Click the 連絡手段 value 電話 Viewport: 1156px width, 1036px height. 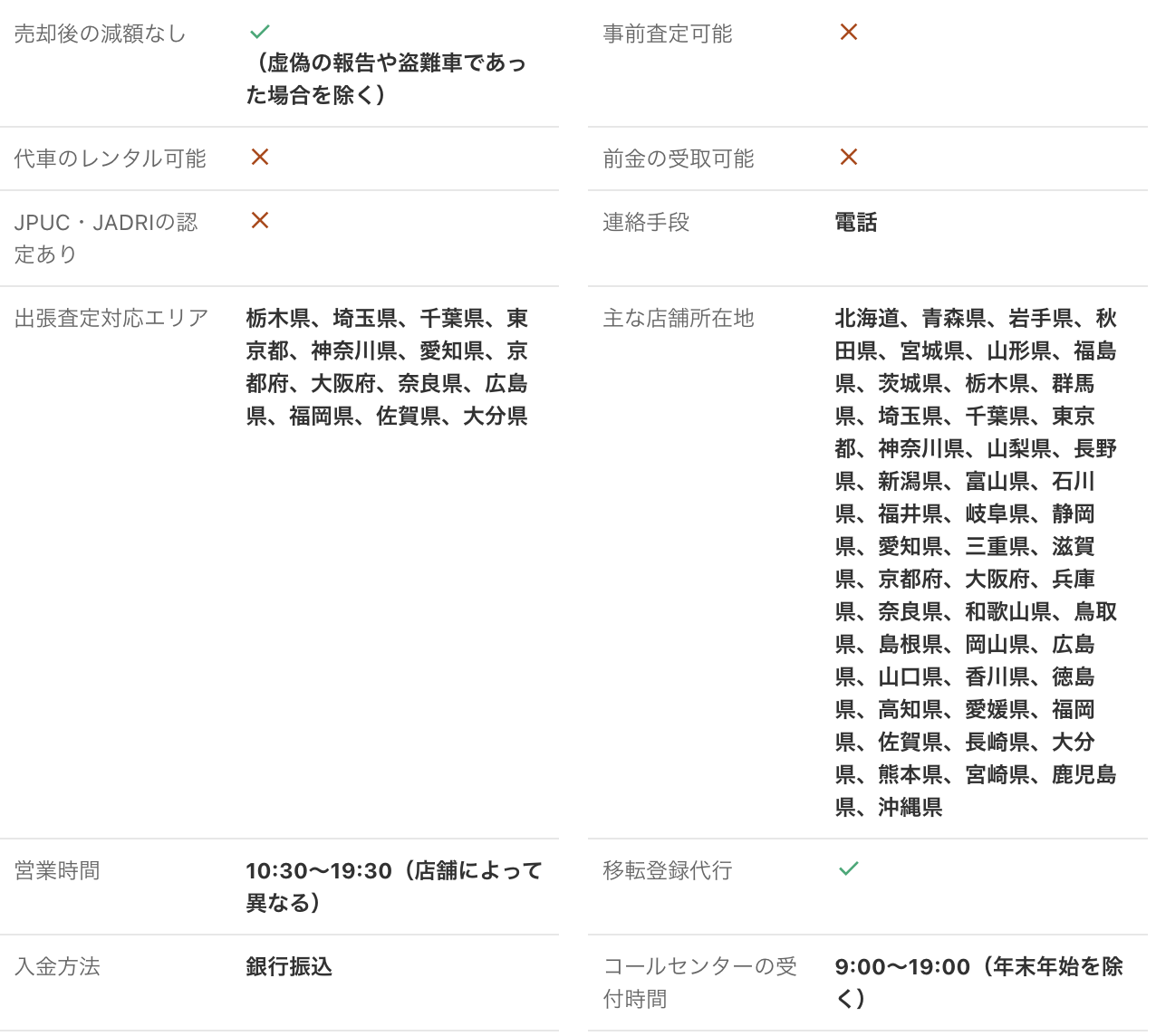856,223
